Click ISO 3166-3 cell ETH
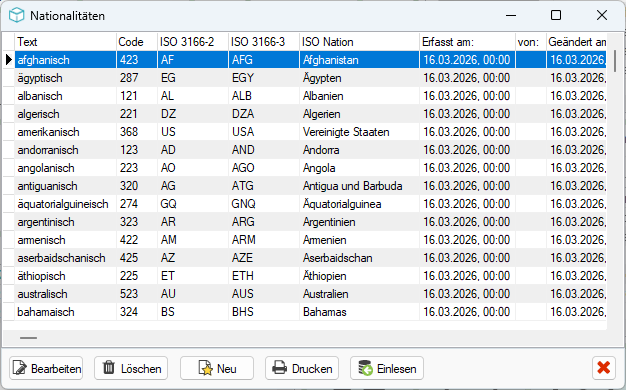Viewport: 626px width, 390px height. coord(264,275)
